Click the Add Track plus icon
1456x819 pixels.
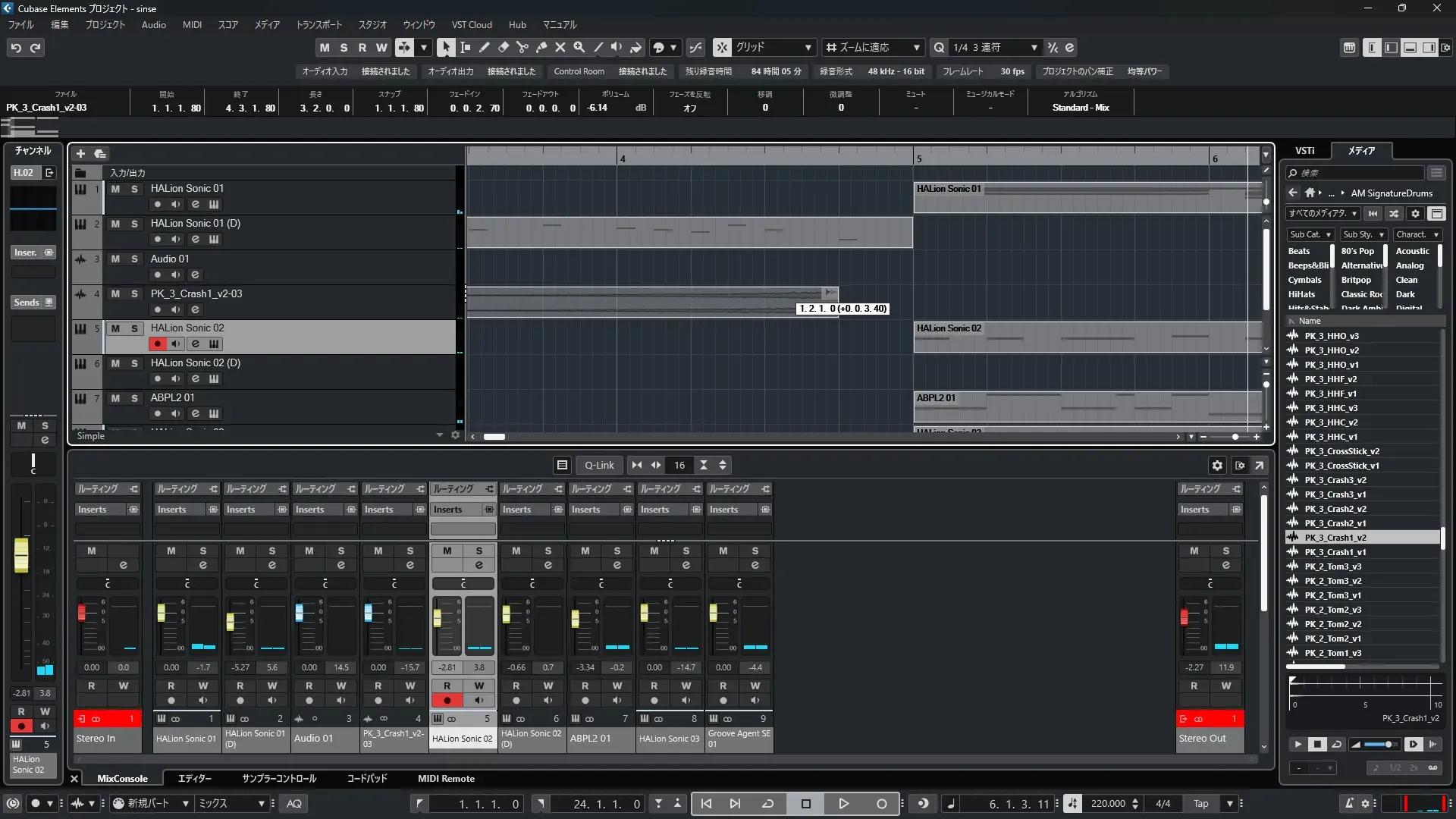tap(80, 154)
